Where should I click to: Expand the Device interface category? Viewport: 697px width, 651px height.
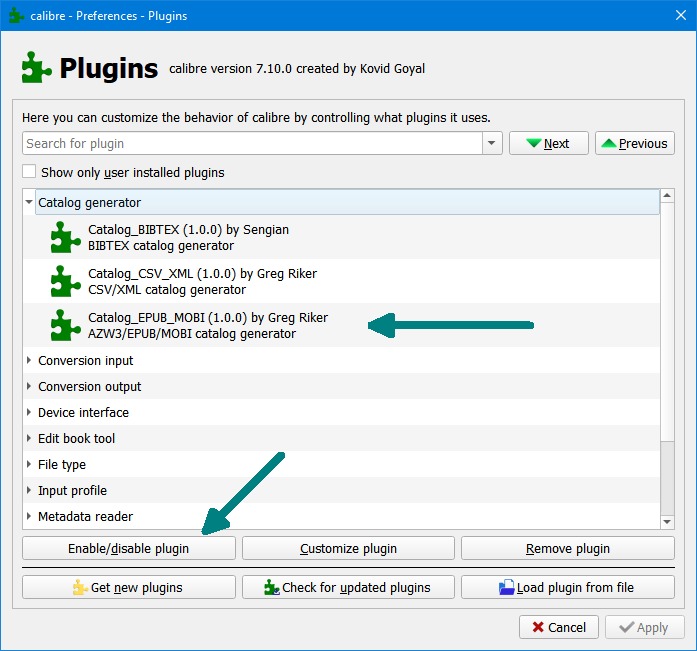[x=29, y=412]
